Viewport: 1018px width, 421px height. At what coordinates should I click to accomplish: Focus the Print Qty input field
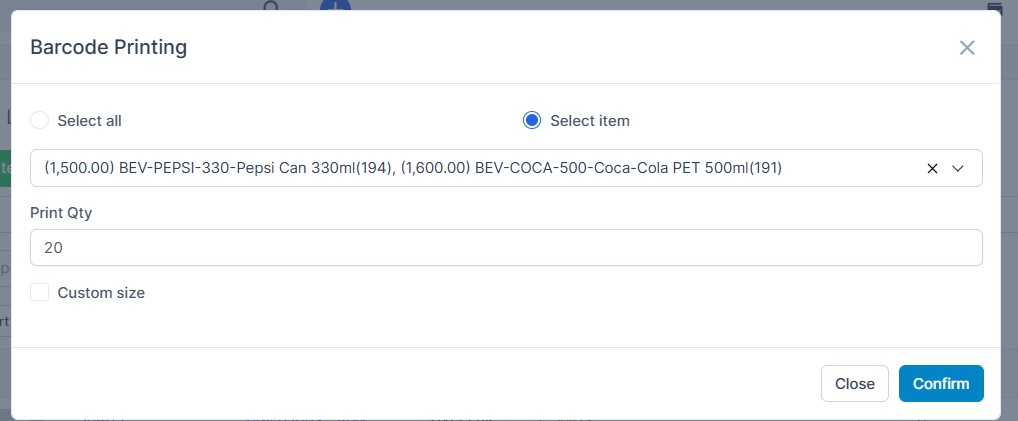[506, 248]
